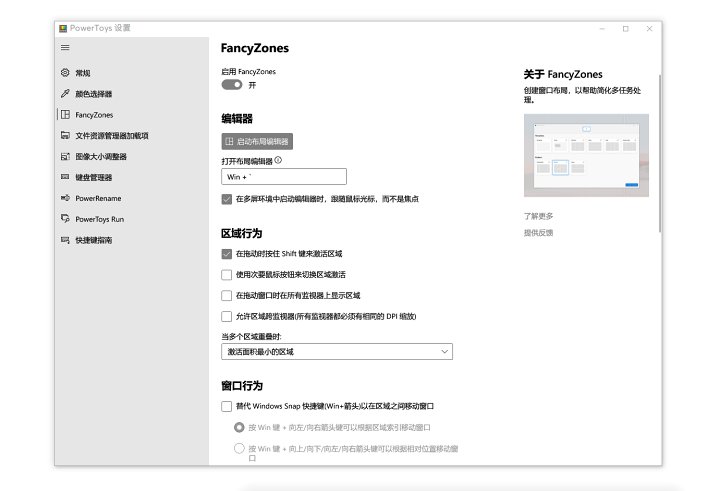
Task: Select the 颜色选择器 eyedropper icon
Action: click(66, 94)
